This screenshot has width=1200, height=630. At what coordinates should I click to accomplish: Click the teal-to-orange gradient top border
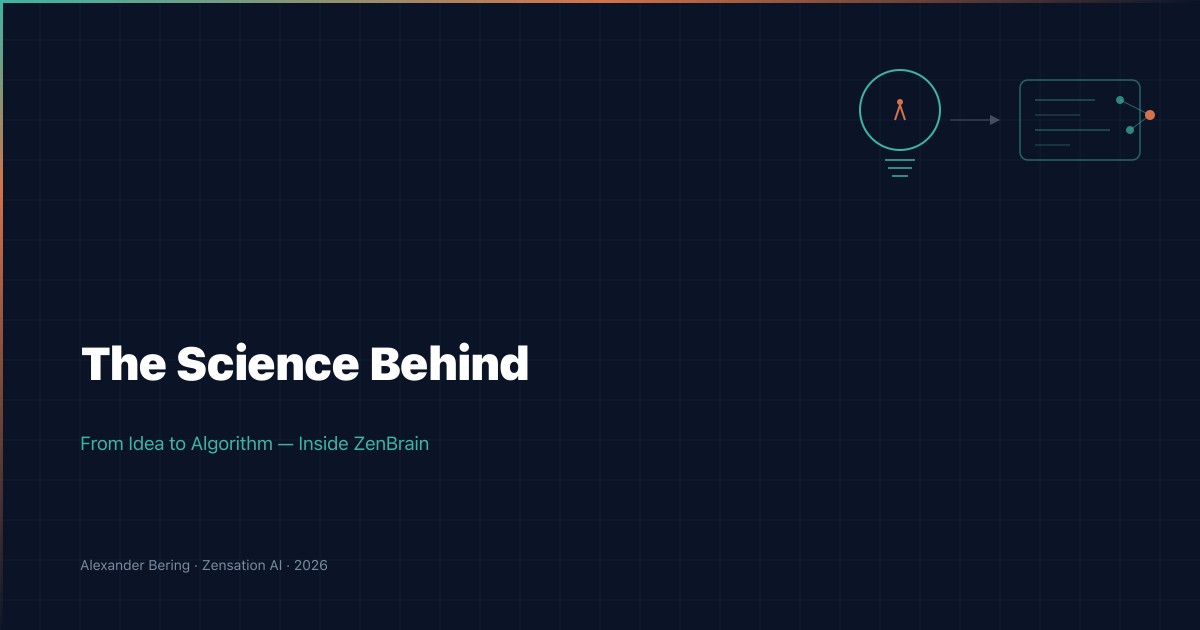pos(600,1)
